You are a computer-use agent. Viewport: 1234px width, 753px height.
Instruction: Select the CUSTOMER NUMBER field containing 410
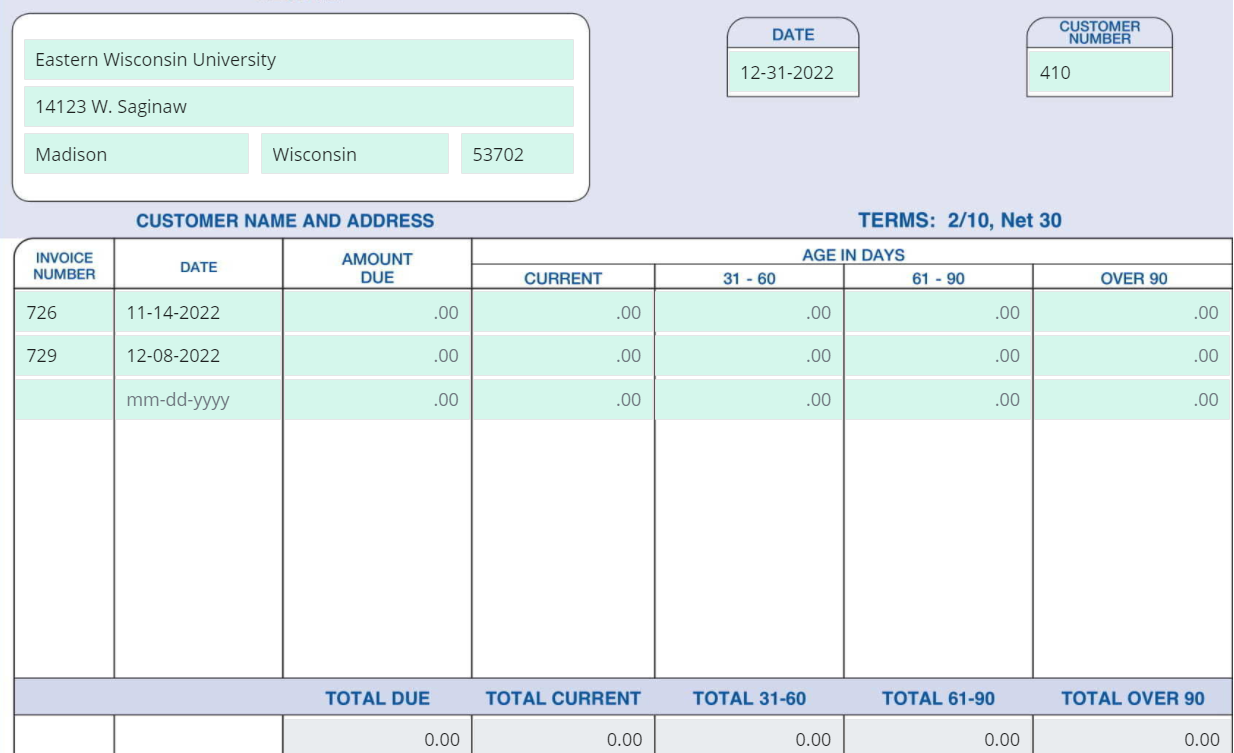[1096, 71]
